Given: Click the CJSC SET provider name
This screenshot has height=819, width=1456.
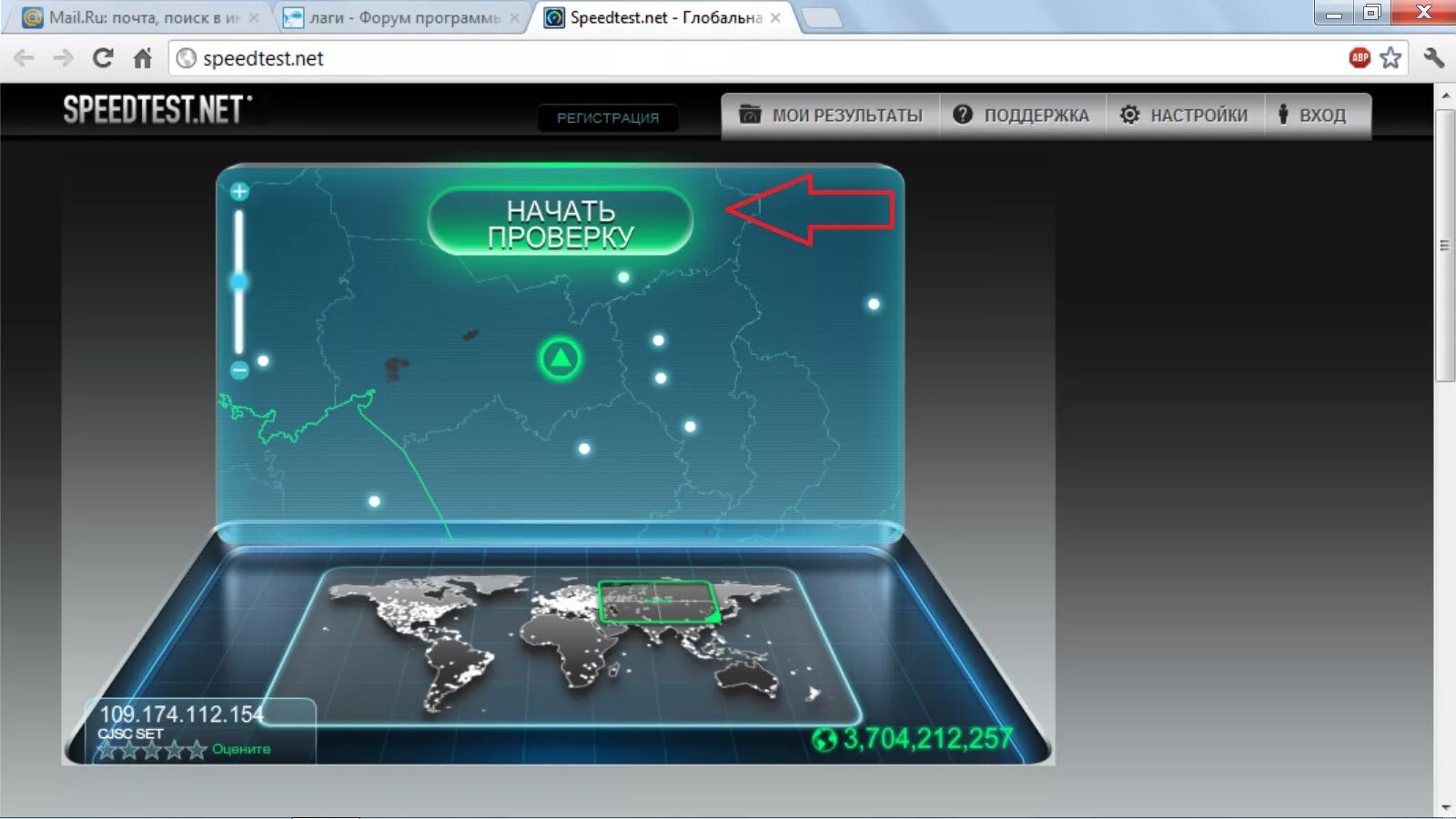Looking at the screenshot, I should [130, 733].
